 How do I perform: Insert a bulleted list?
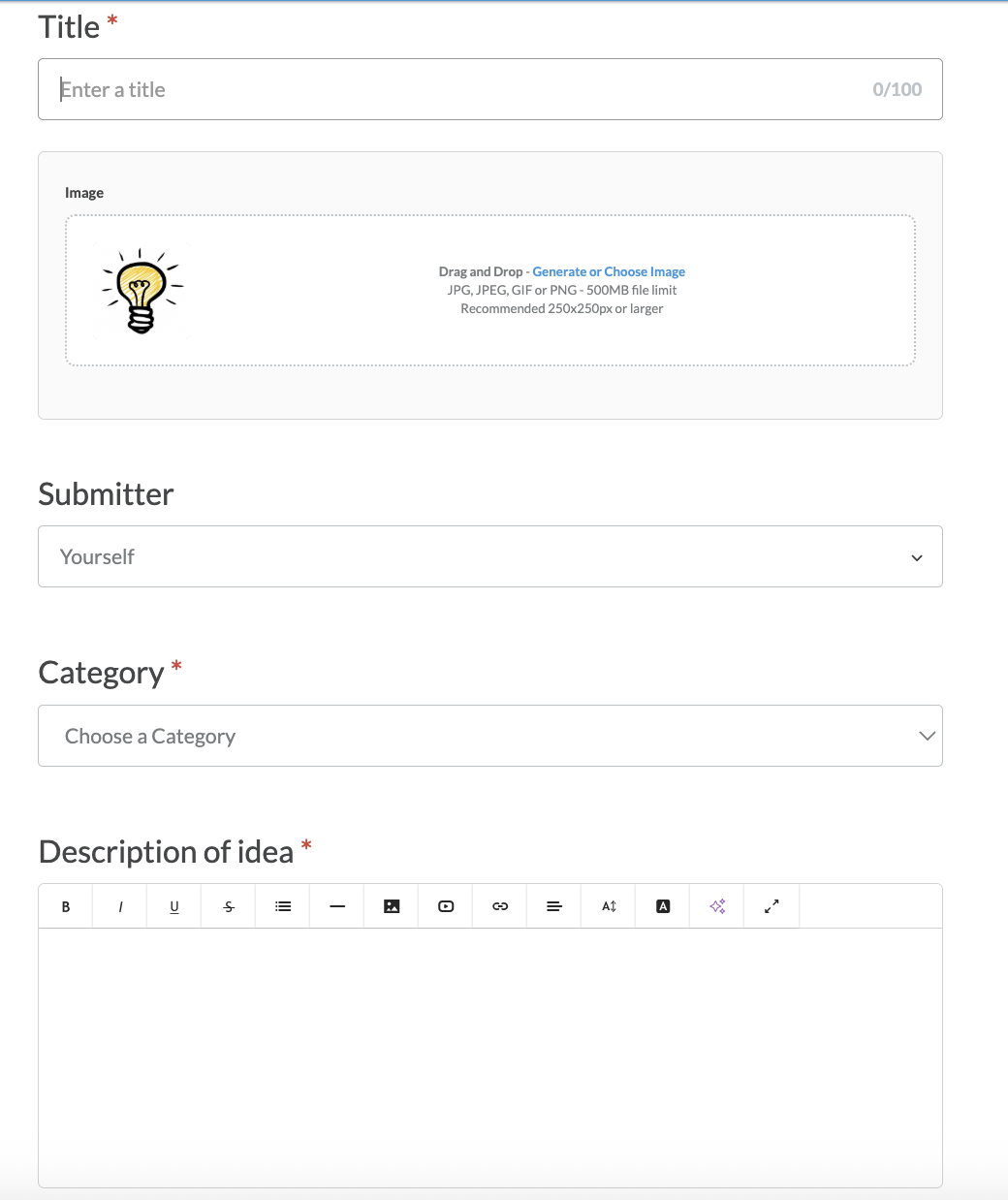283,906
